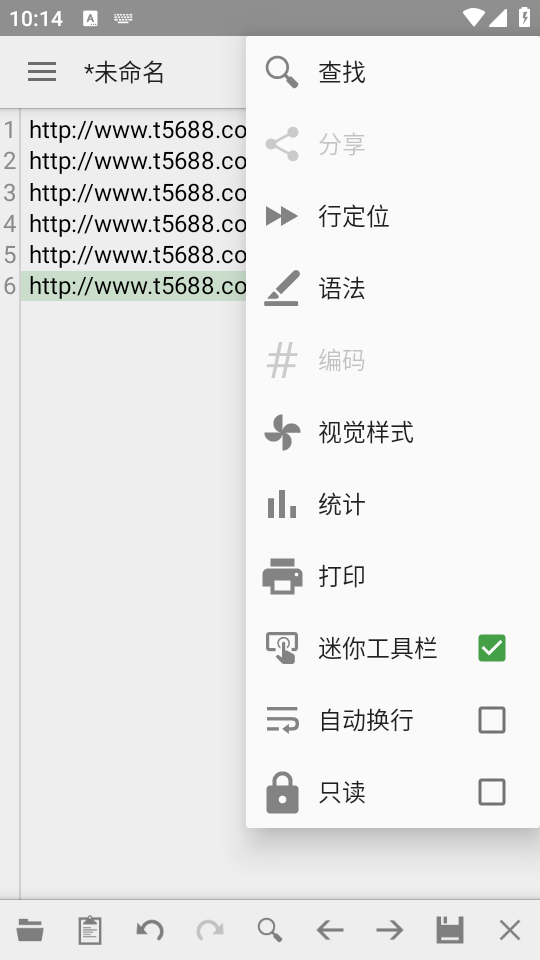Move cursor left with the left arrow icon
The height and width of the screenshot is (960, 540).
pos(330,930)
